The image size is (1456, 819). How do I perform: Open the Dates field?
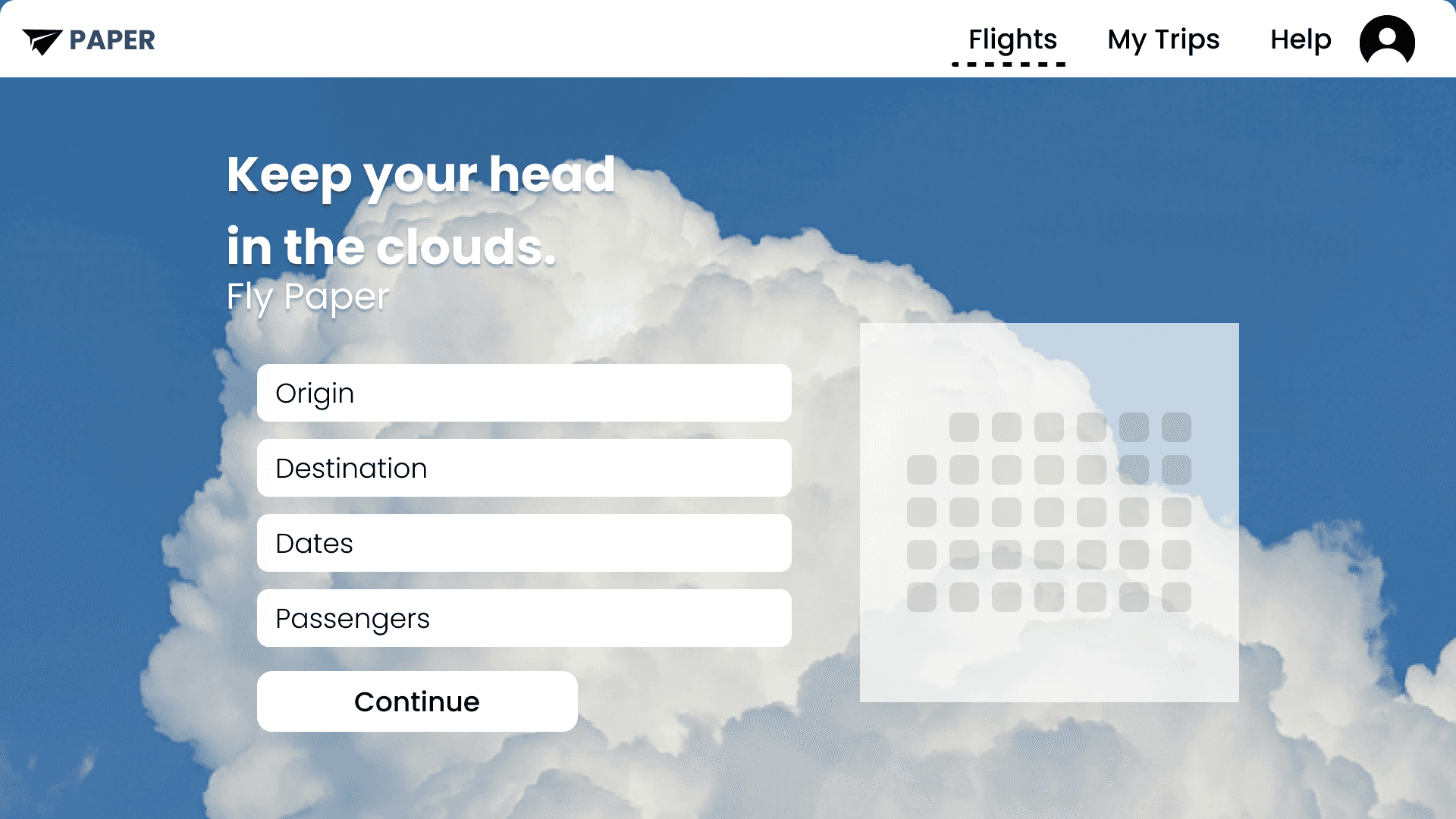[x=524, y=543]
